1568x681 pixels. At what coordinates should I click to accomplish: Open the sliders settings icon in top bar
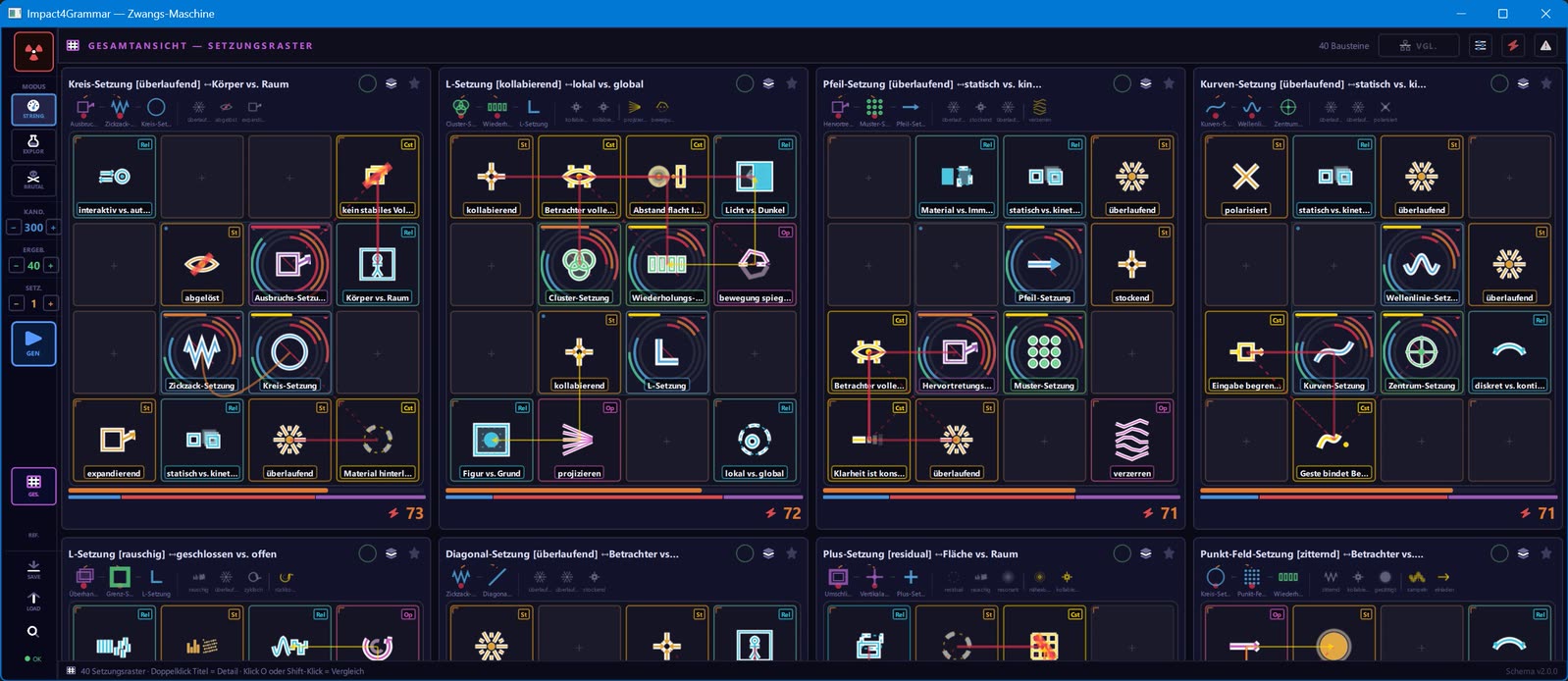1481,46
